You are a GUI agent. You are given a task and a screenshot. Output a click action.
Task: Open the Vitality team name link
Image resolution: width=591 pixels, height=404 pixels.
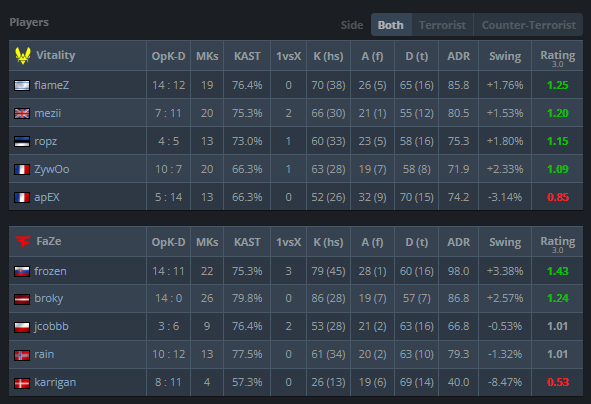tap(56, 55)
